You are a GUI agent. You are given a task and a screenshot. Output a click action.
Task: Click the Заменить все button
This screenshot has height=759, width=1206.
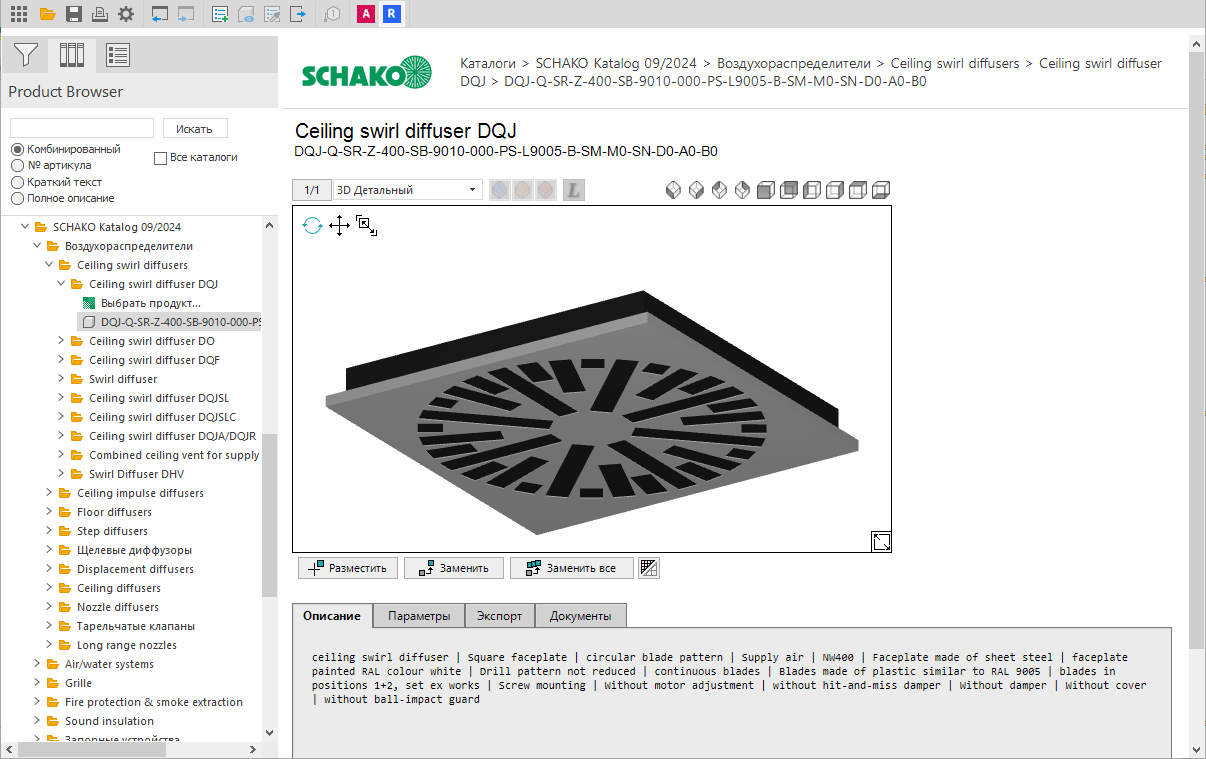tap(572, 568)
